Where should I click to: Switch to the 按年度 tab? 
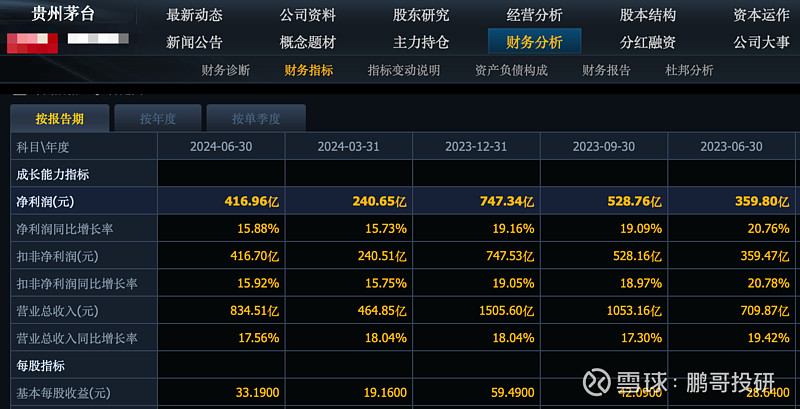click(158, 119)
